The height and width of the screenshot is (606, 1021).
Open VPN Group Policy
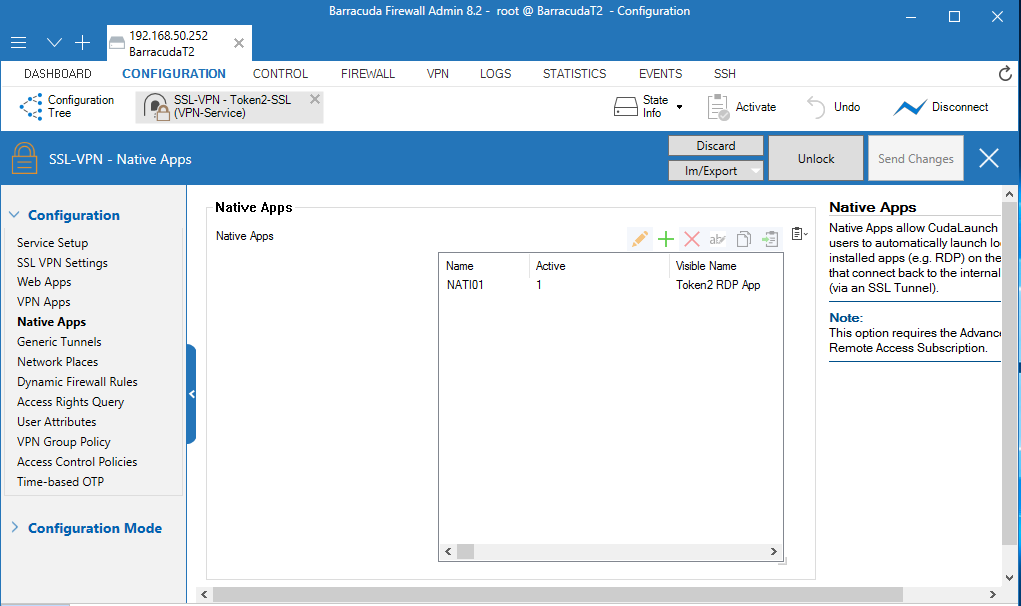tap(64, 442)
